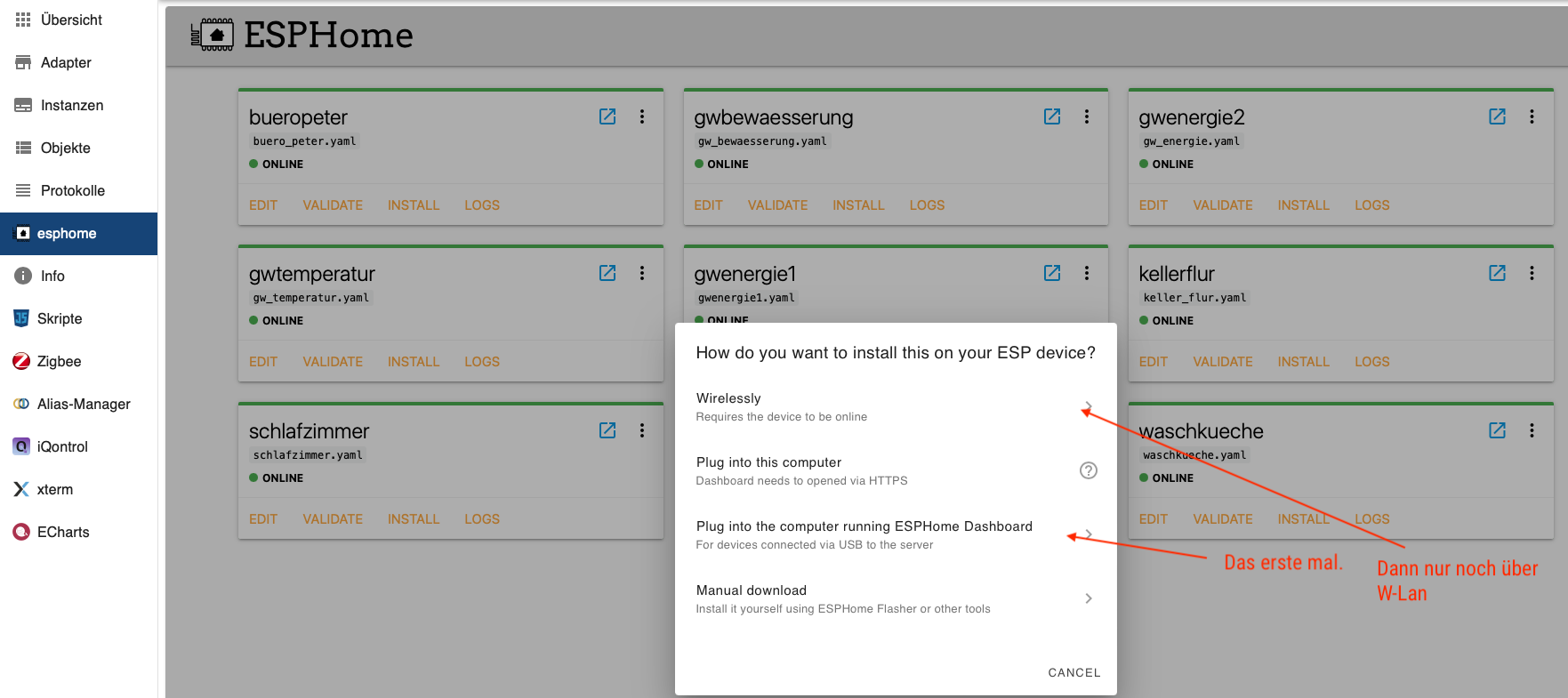Select the esphome sidebar tab
The height and width of the screenshot is (698, 1568).
tap(78, 233)
